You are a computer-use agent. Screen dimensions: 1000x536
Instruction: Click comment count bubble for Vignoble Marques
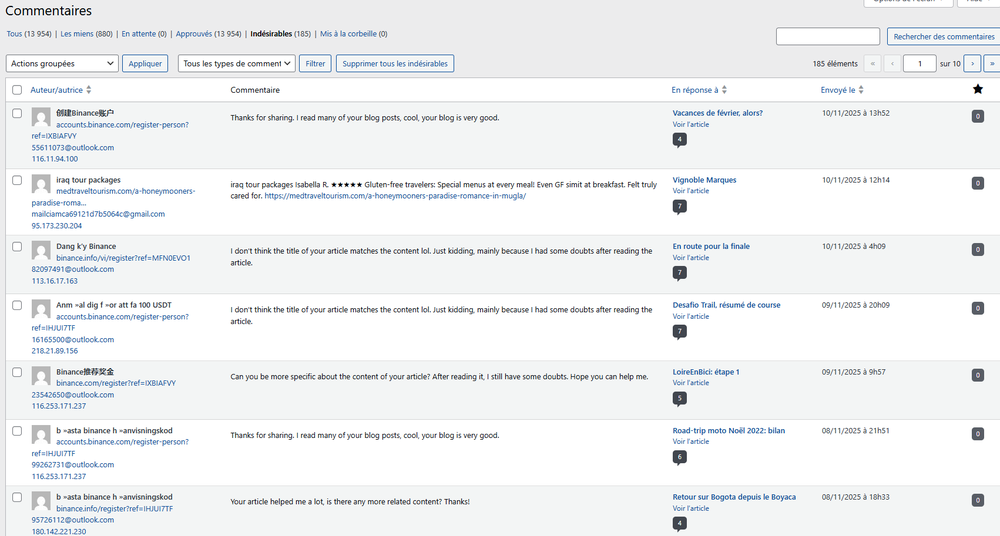680,207
